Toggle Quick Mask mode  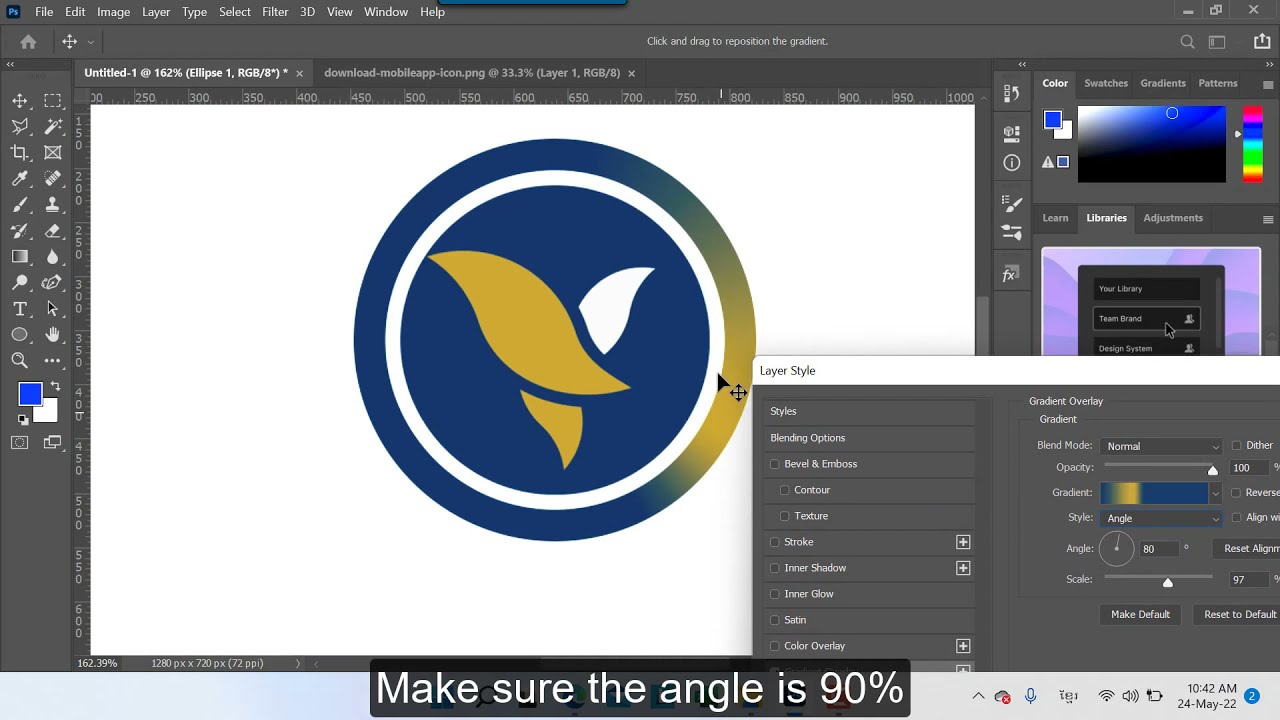point(20,442)
